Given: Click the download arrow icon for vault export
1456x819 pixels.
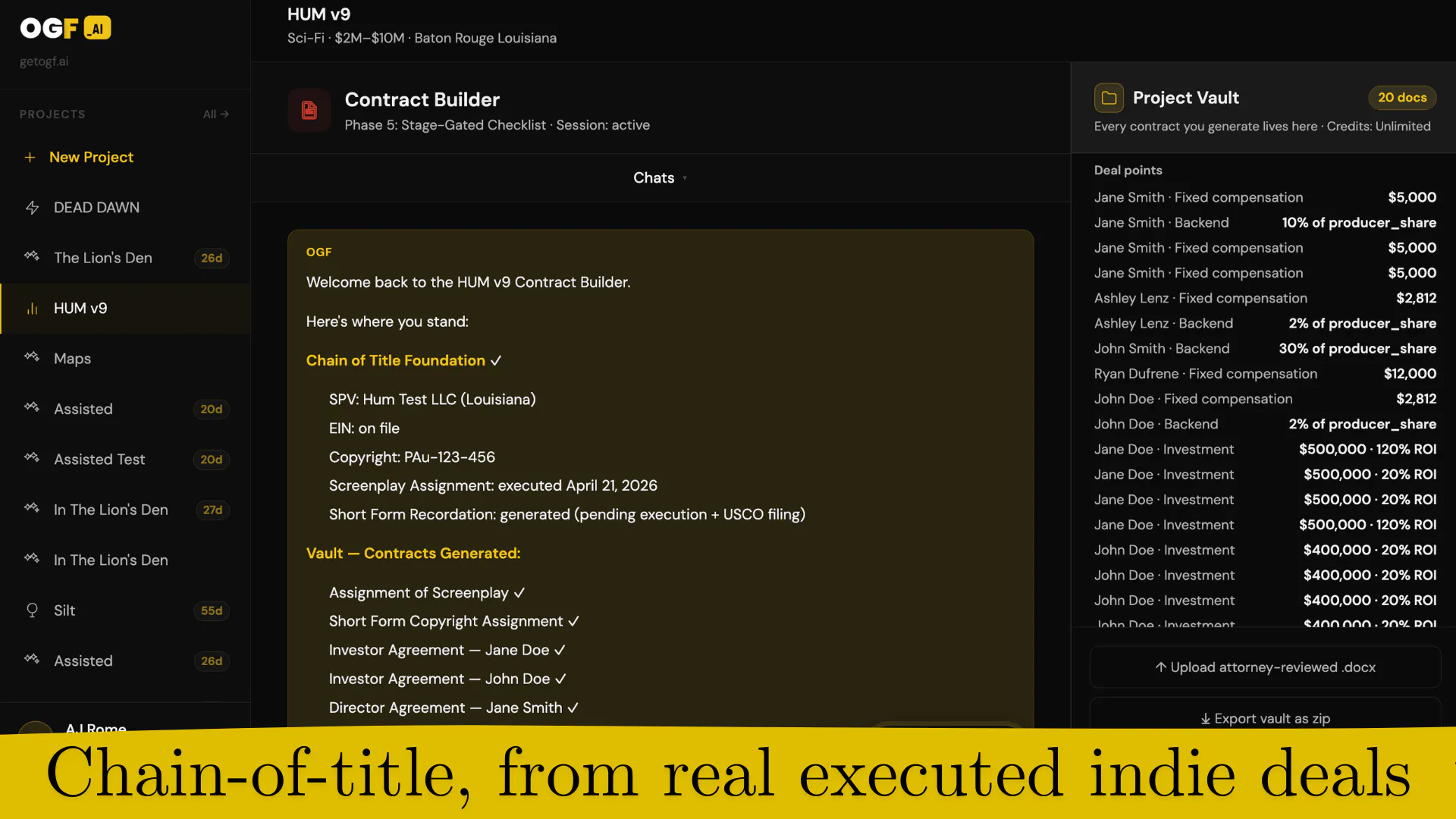Looking at the screenshot, I should (1205, 719).
